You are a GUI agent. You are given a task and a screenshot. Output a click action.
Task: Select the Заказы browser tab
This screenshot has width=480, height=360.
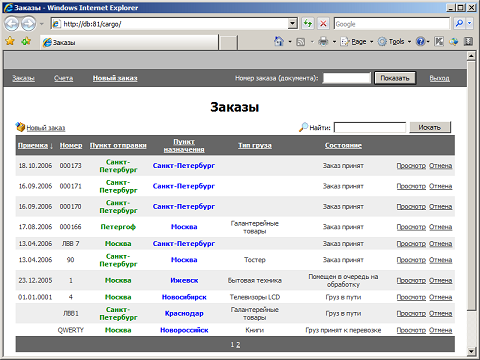[x=129, y=42]
